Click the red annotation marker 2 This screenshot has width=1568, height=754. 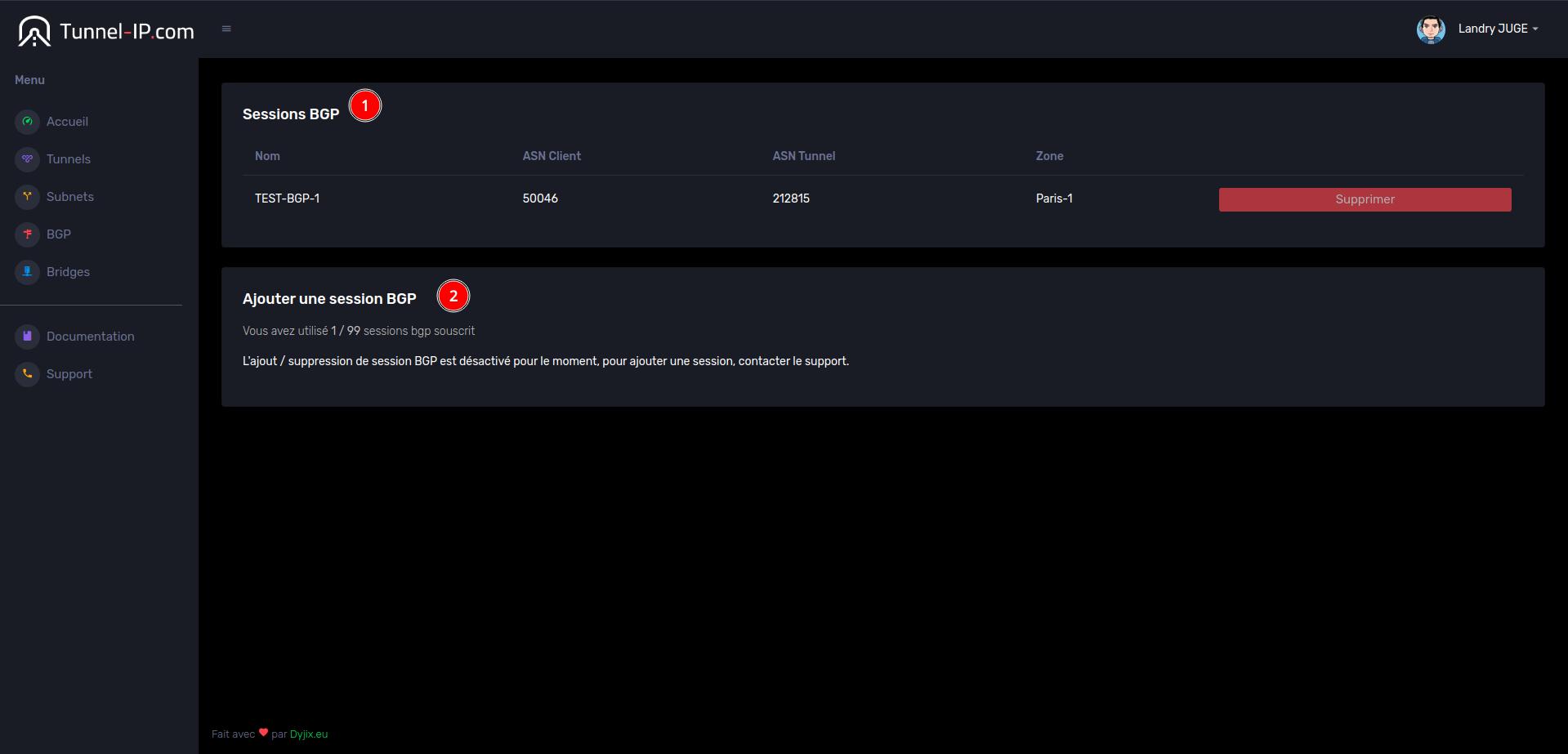(x=453, y=297)
